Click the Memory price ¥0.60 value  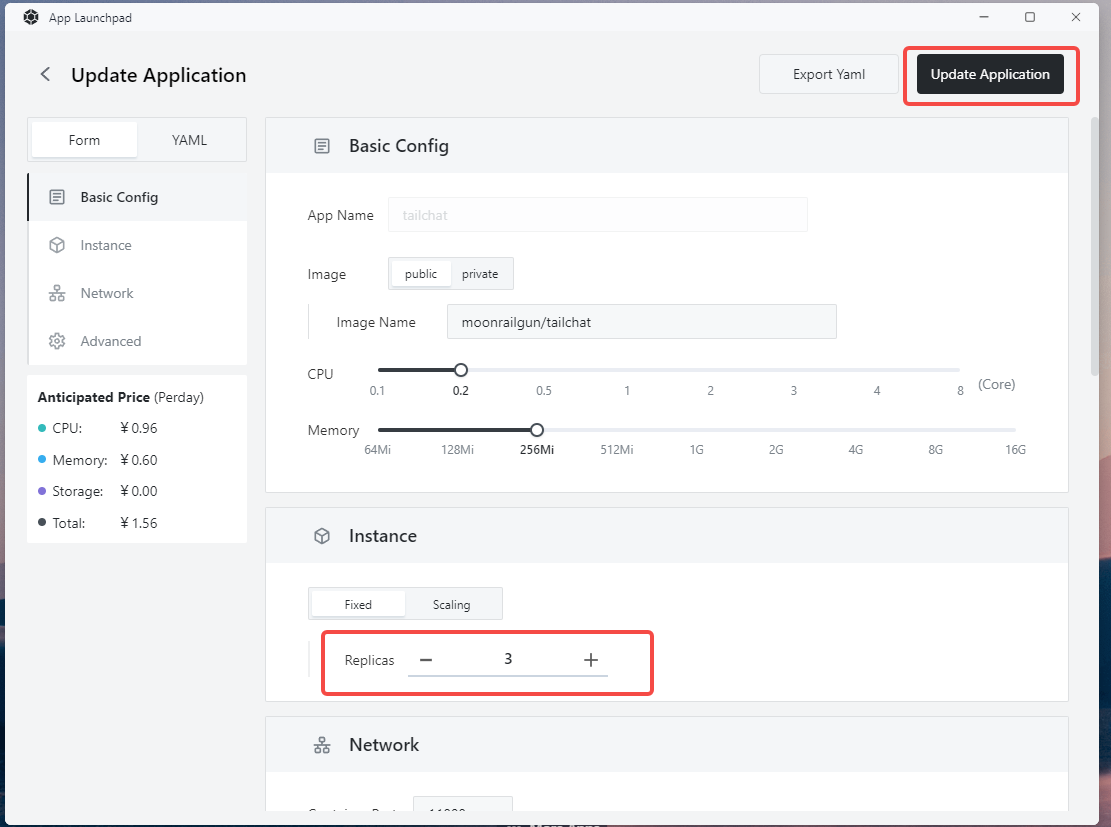pos(139,460)
